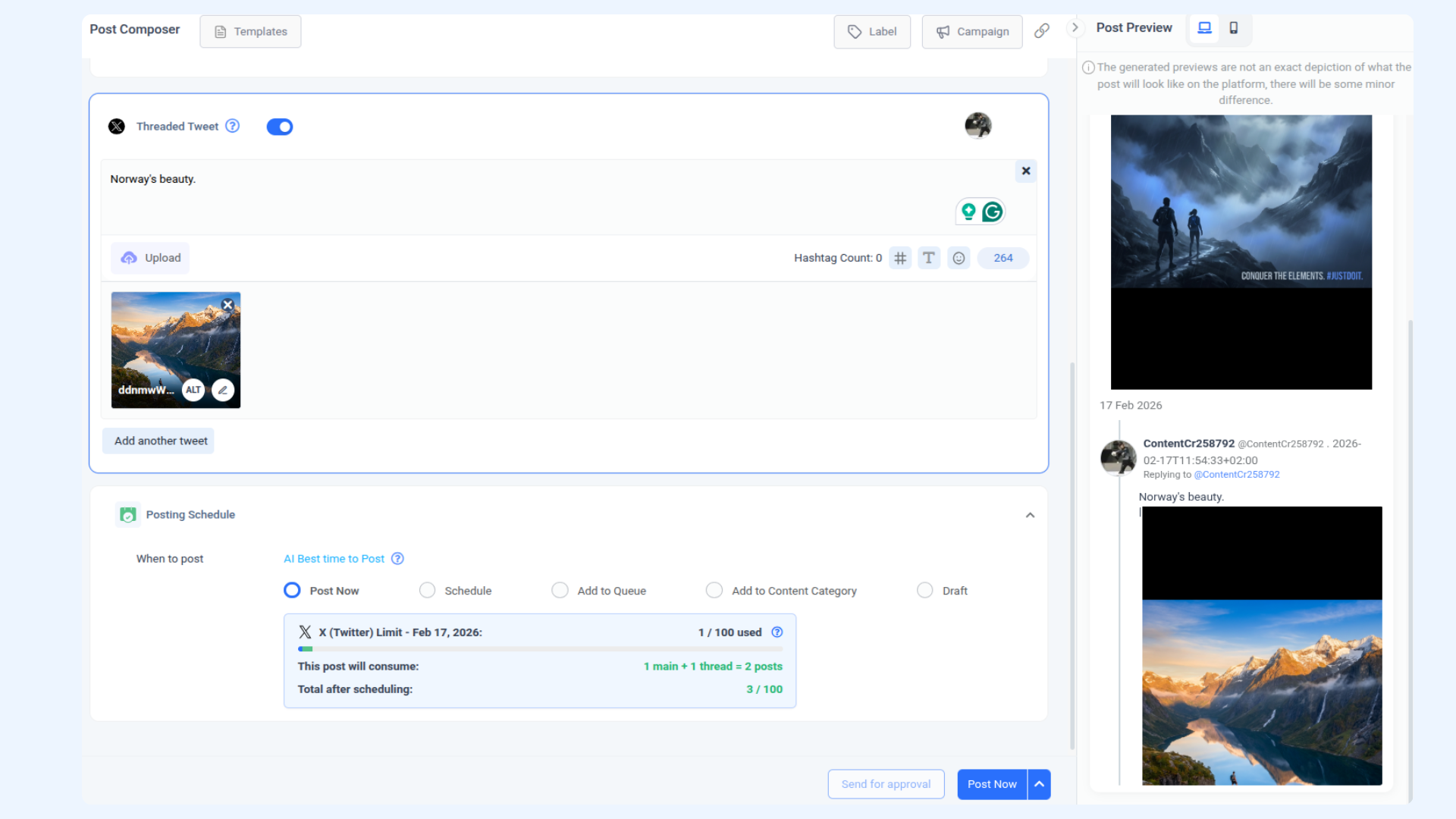Click the Send for approval button
The height and width of the screenshot is (819, 1456).
tap(886, 784)
